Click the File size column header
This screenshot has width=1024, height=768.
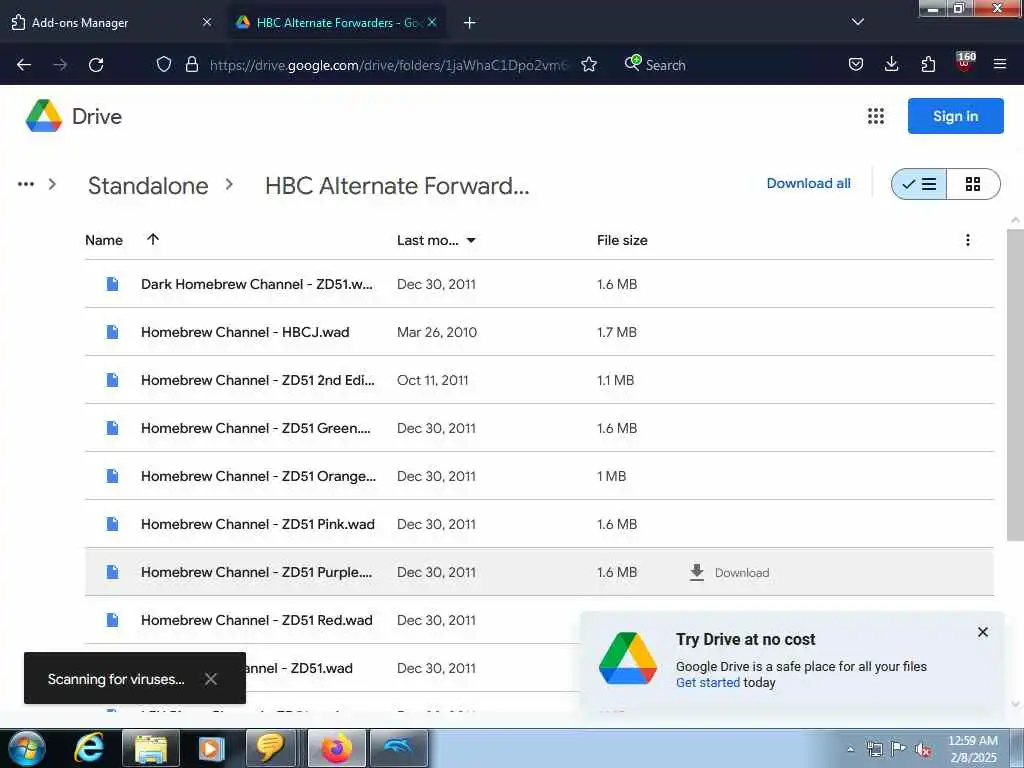pos(622,240)
